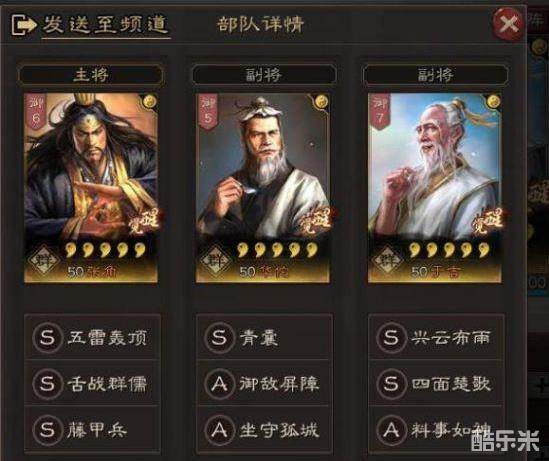This screenshot has height=461, width=549.
Task: Click the 御 5 cost ribbon on 华佗 card
Action: 207,111
